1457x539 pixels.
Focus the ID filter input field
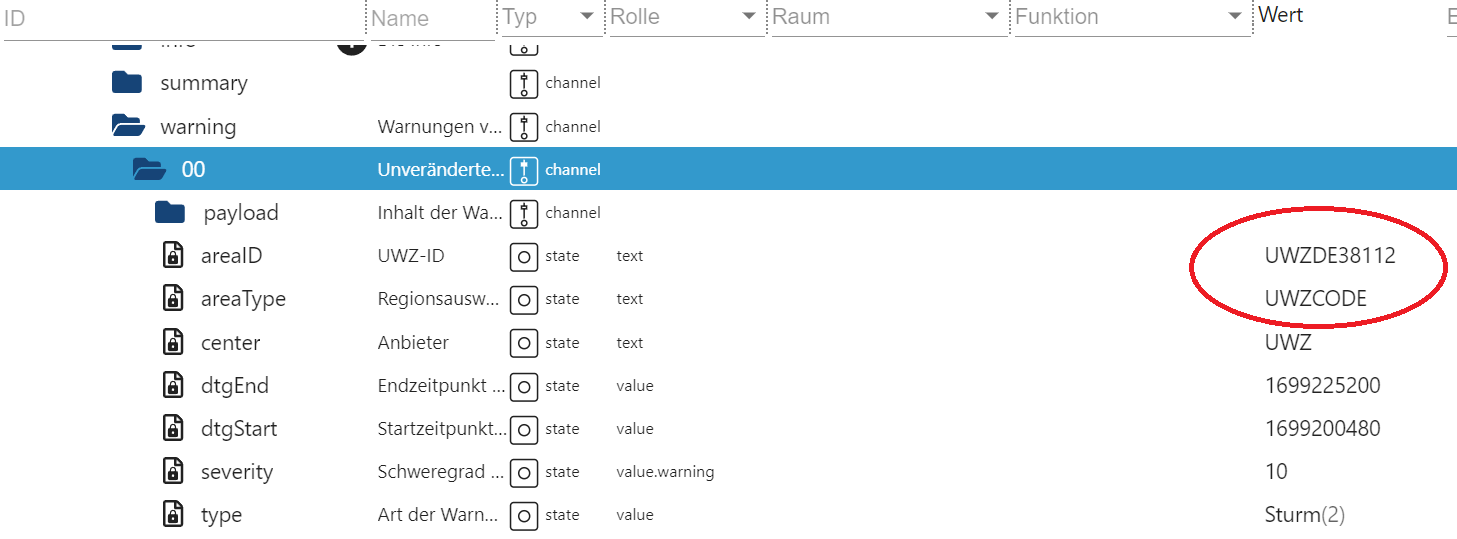point(180,18)
